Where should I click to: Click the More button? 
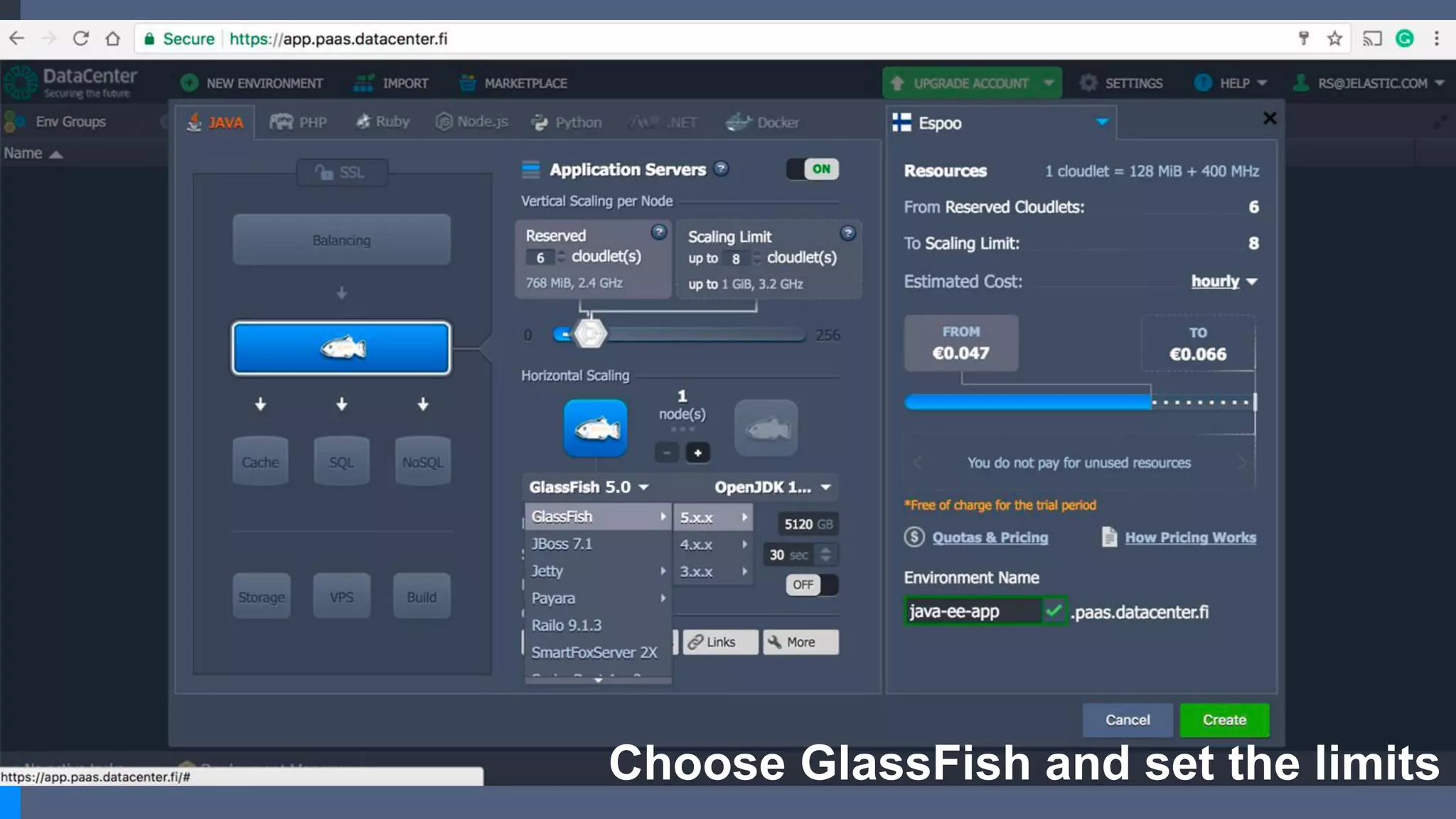801,642
